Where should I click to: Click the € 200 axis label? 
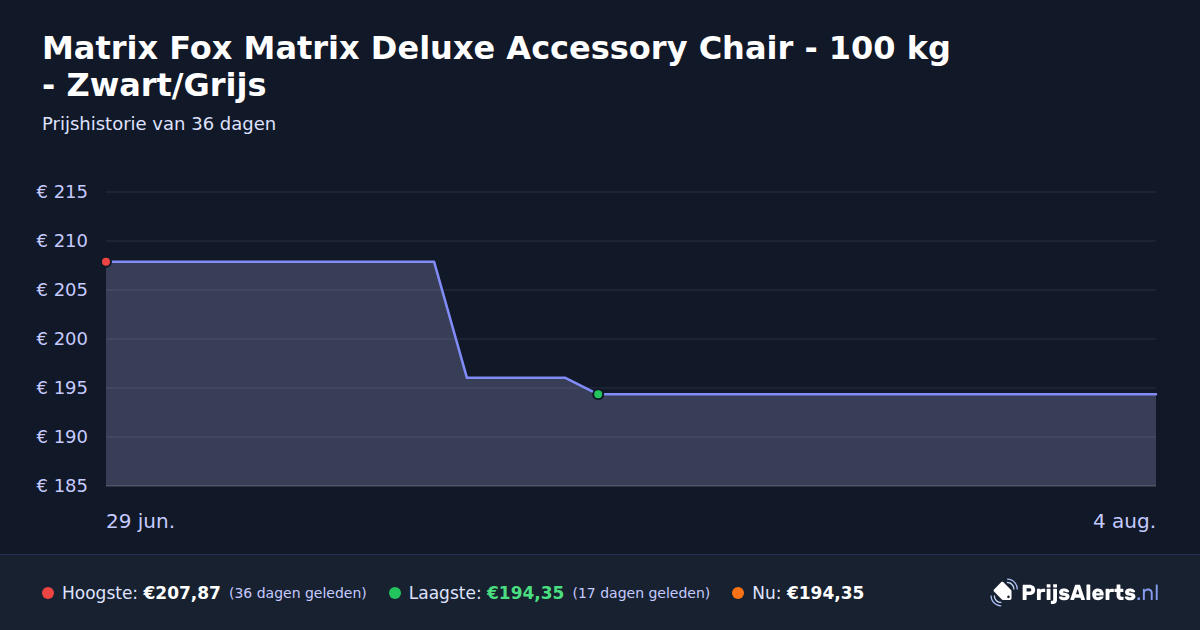click(x=62, y=339)
